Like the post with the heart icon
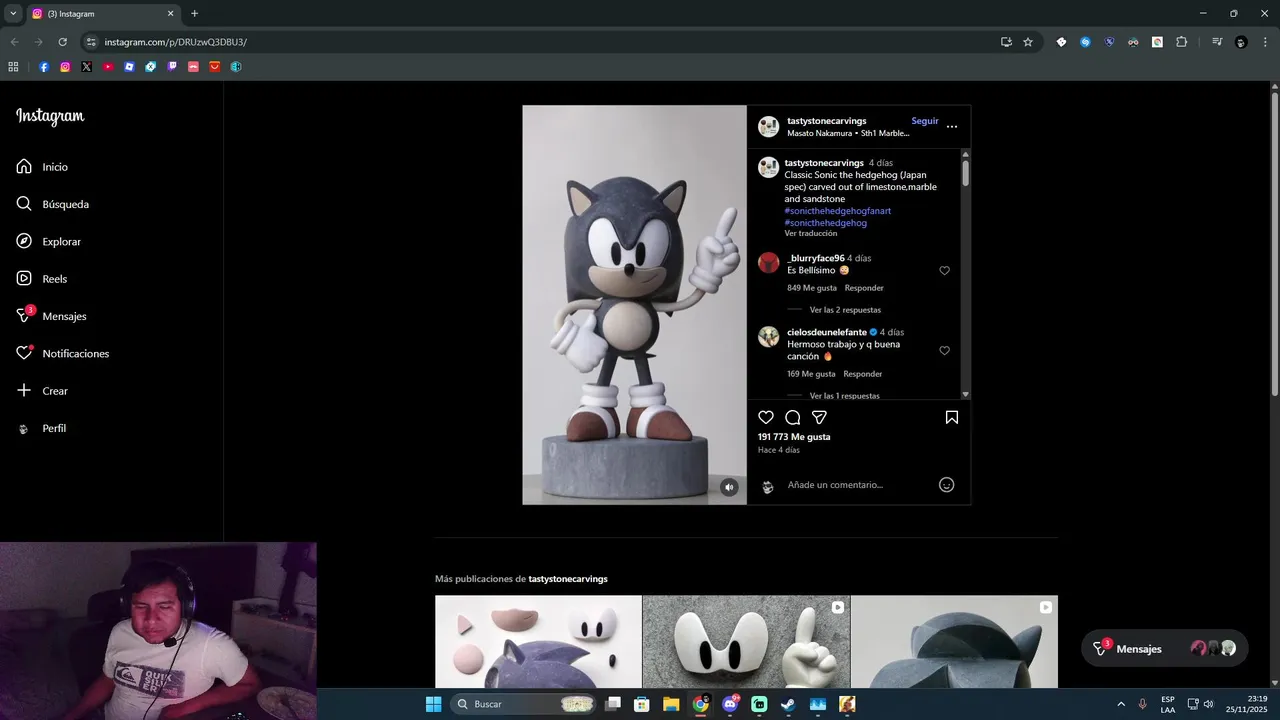Viewport: 1280px width, 720px height. coord(766,417)
